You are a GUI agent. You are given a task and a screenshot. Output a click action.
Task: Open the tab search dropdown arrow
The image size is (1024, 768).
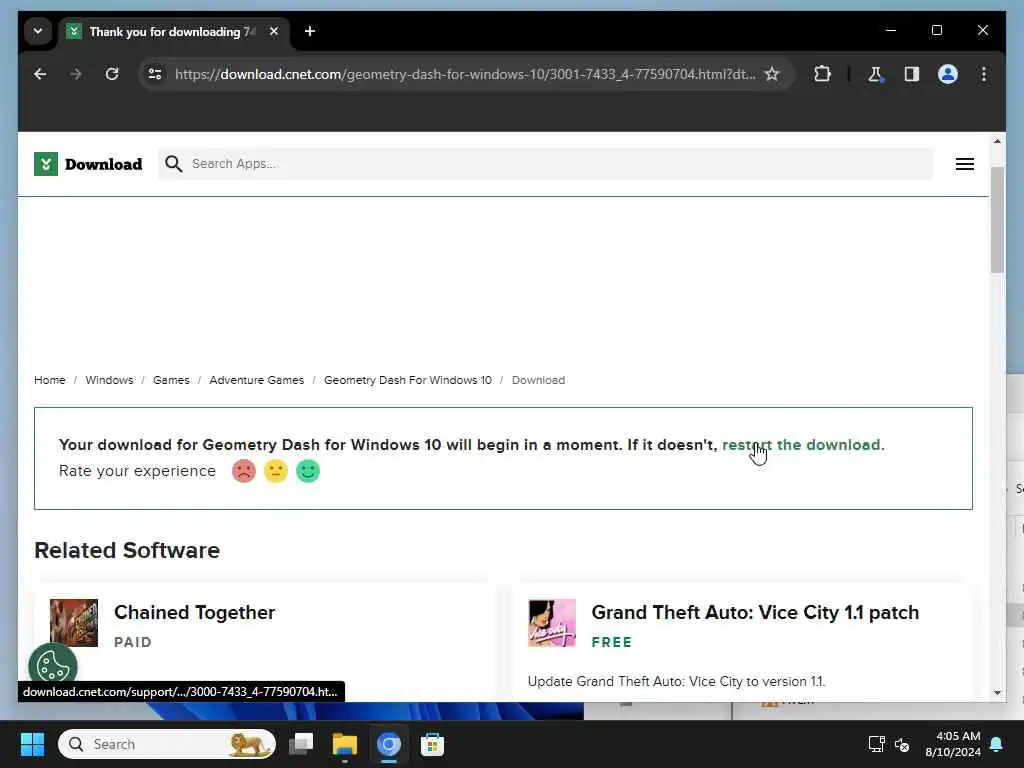(x=38, y=31)
